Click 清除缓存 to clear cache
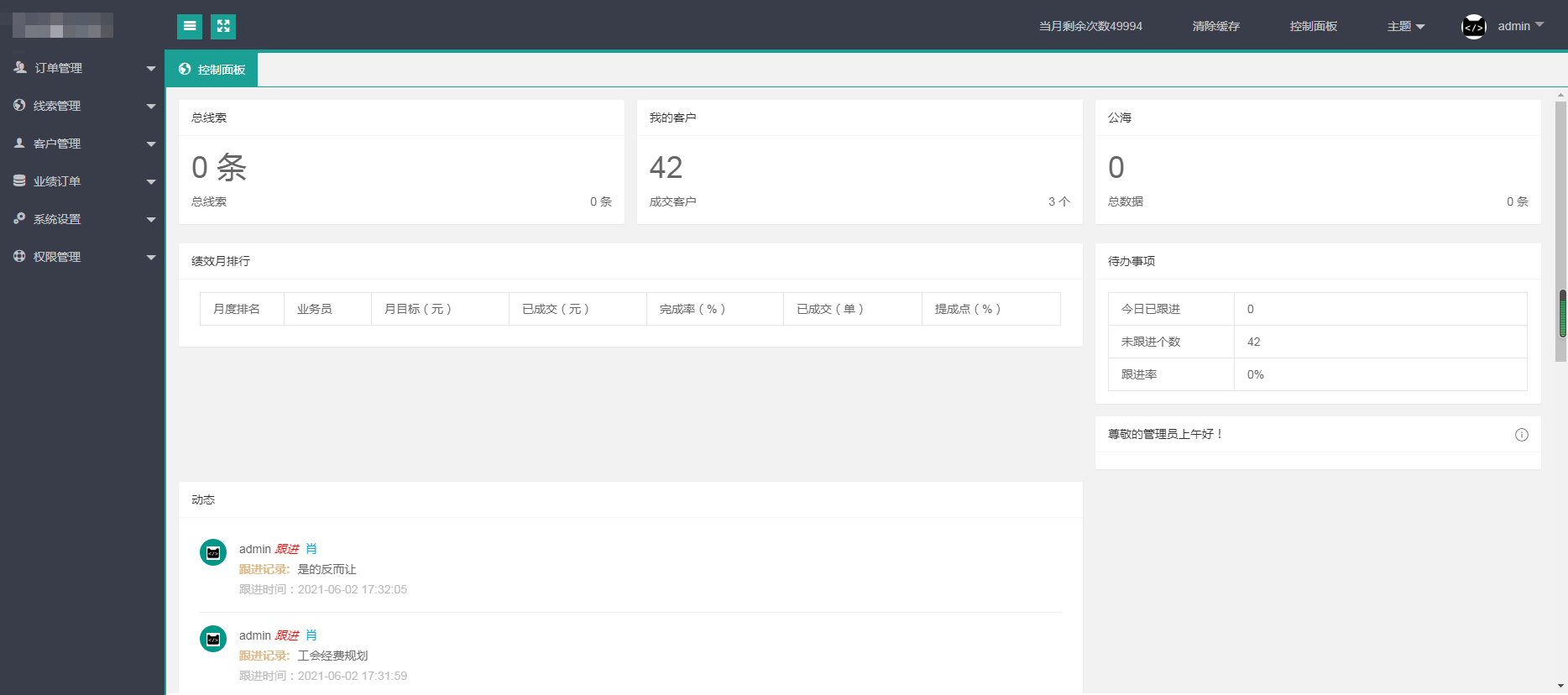 tap(1215, 27)
